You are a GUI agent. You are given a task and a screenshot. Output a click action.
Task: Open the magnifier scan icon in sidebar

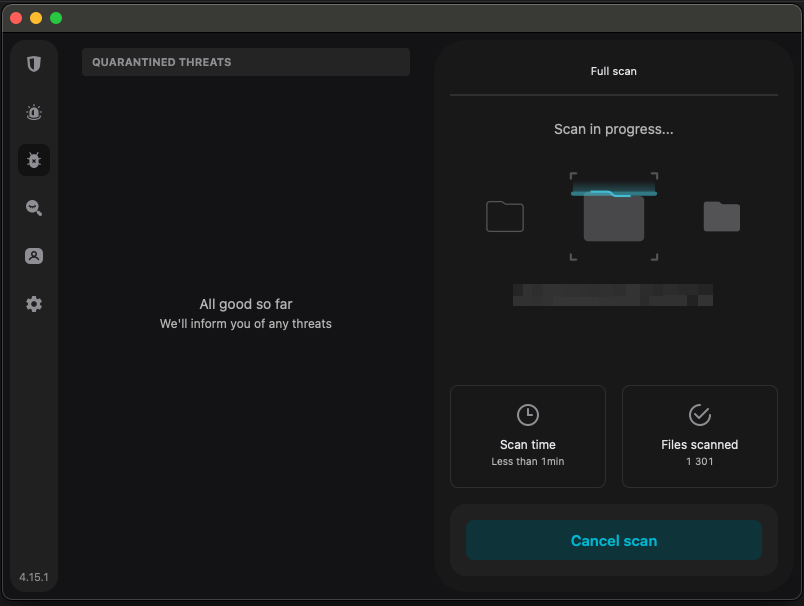pos(34,208)
